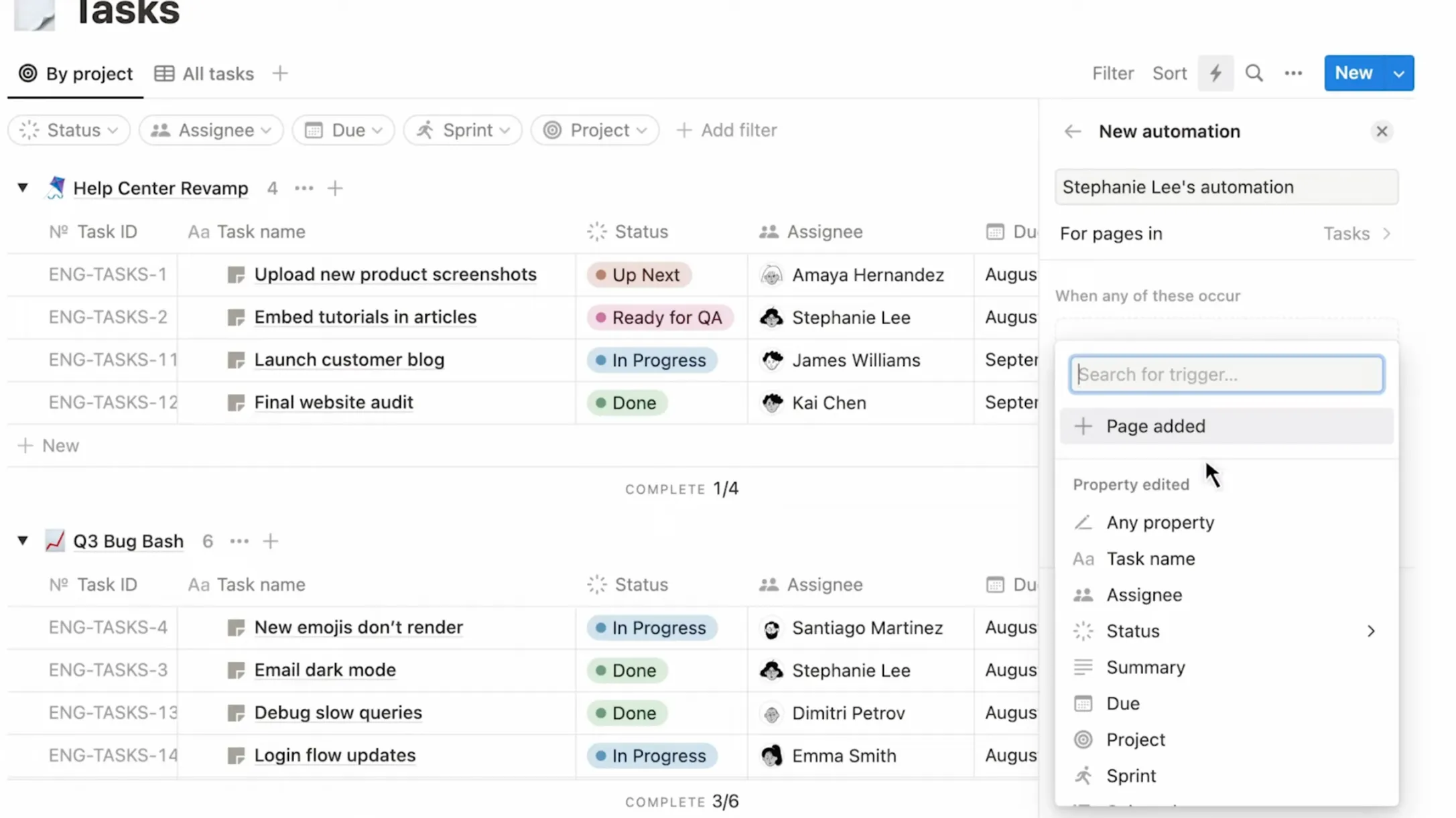Open Q3 Bug Bash group options menu
The image size is (1456, 818).
click(239, 541)
